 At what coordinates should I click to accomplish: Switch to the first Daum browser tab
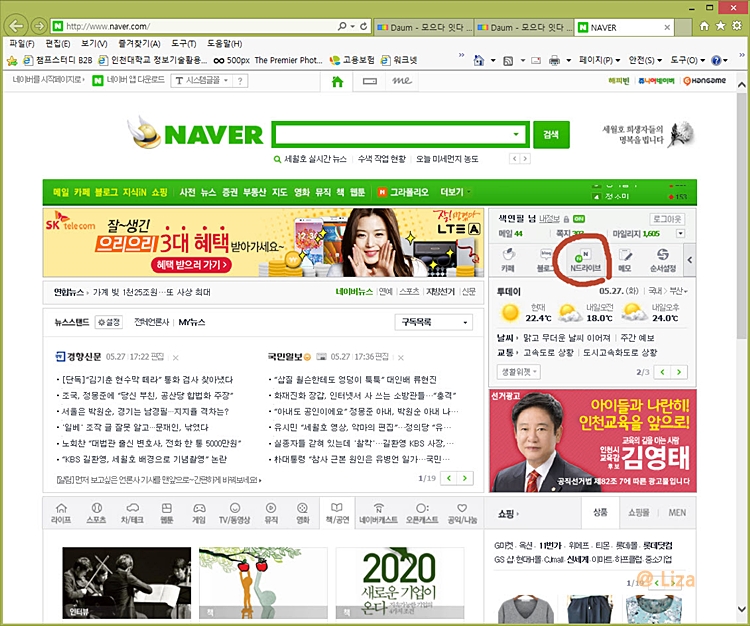[424, 28]
